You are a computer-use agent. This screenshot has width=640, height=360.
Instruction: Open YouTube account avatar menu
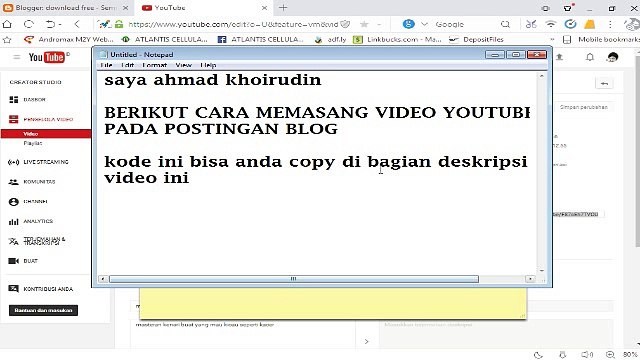[612, 57]
